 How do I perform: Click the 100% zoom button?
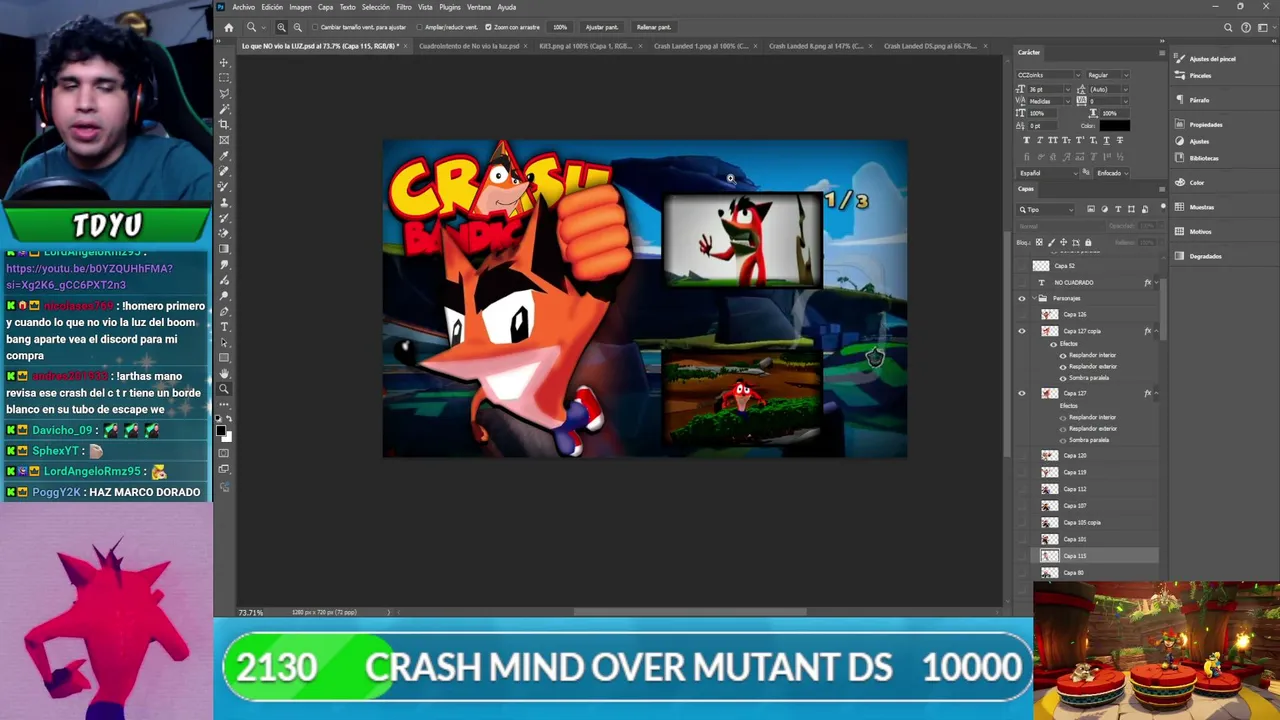coord(560,27)
